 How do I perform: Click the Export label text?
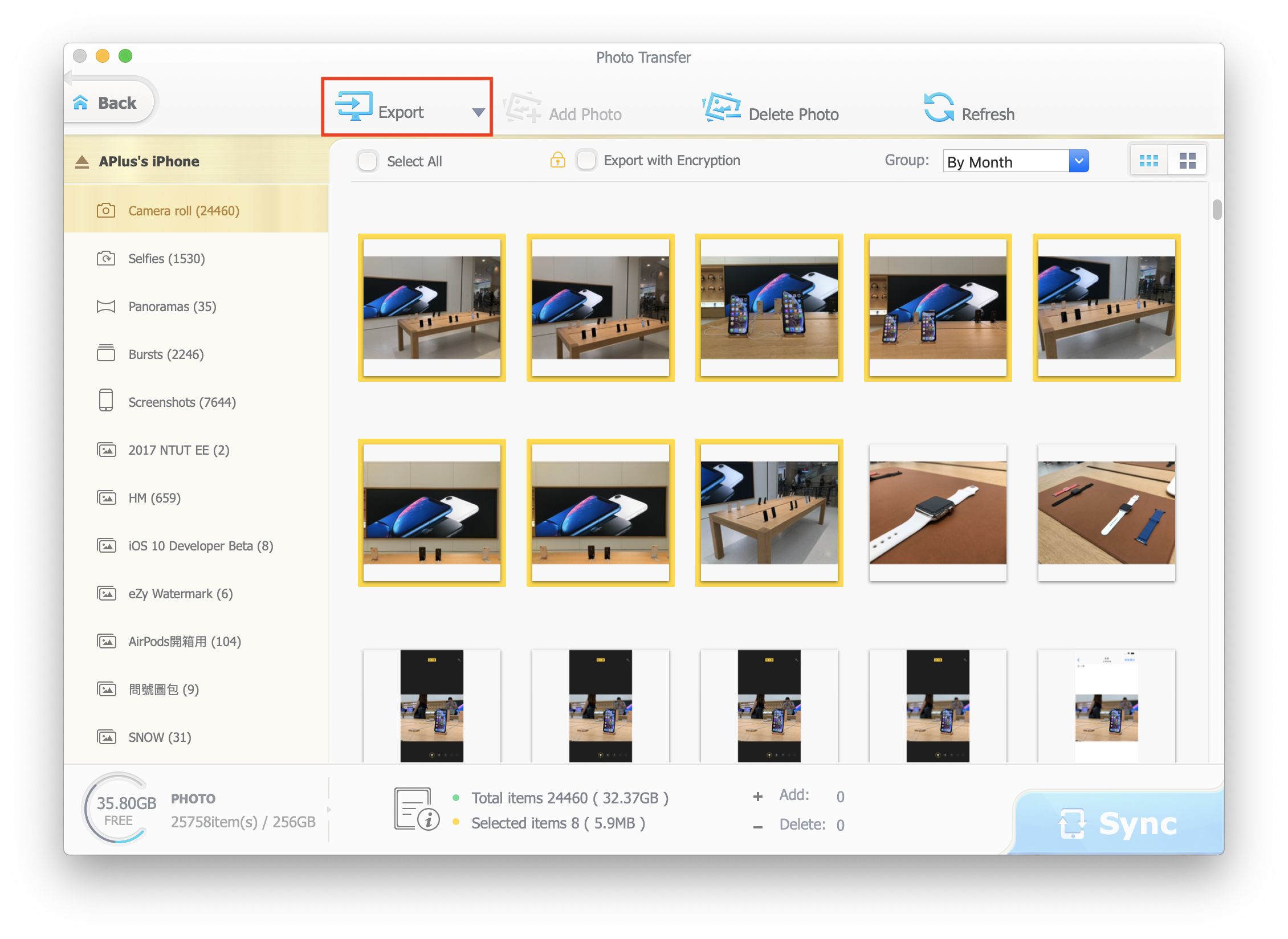401,112
